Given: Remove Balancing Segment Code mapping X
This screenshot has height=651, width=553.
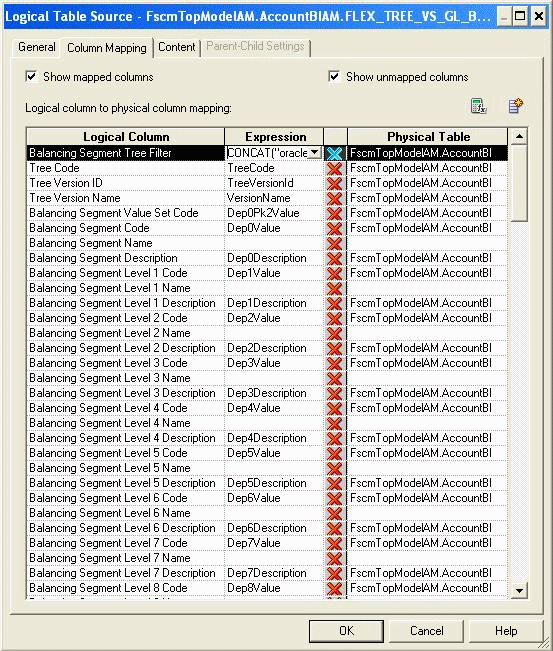Looking at the screenshot, I should (335, 228).
